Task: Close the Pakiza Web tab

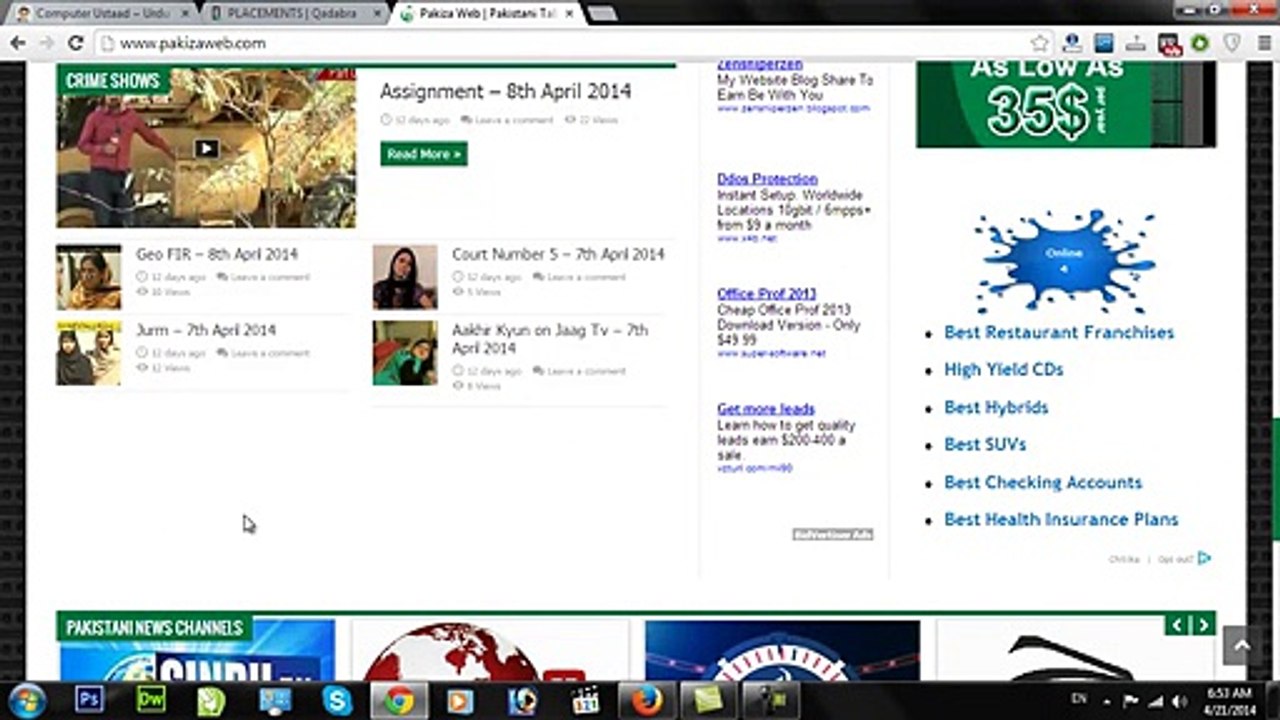Action: [568, 13]
